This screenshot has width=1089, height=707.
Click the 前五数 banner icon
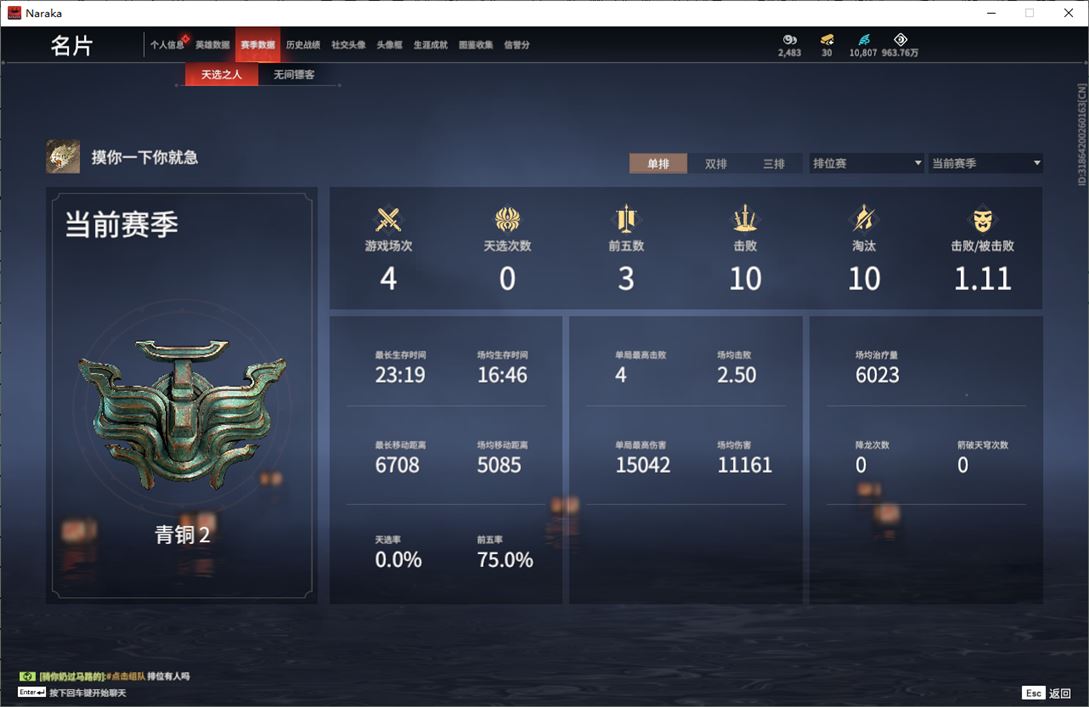click(x=626, y=219)
